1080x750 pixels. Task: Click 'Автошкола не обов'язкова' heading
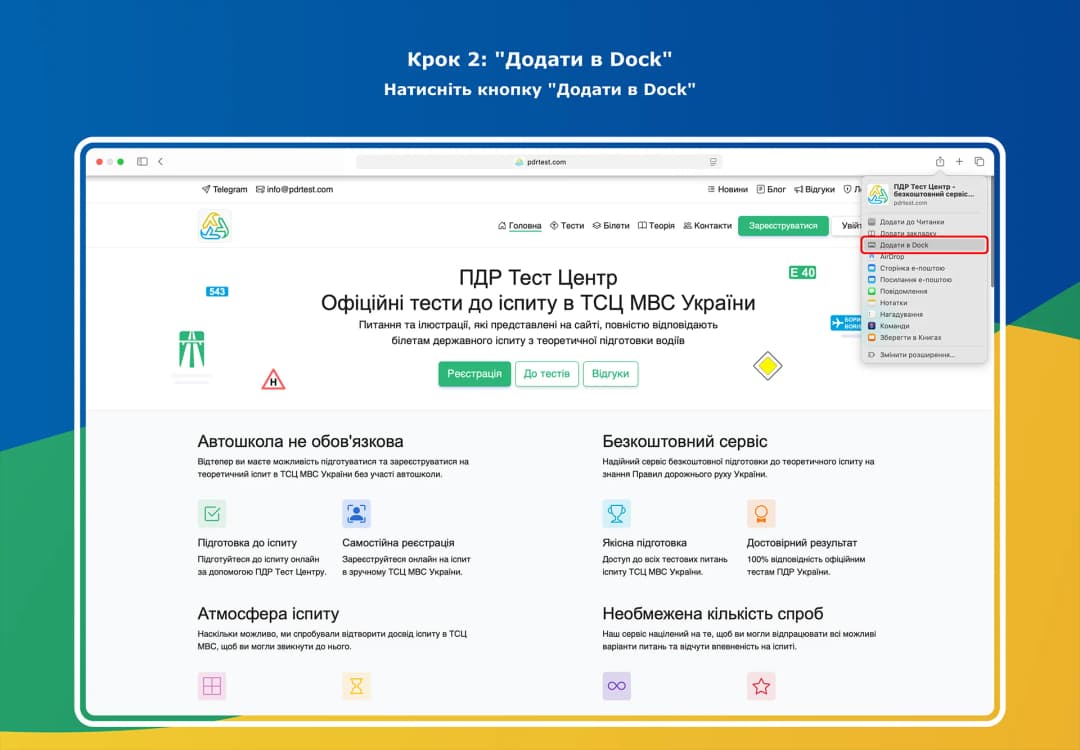(x=300, y=441)
